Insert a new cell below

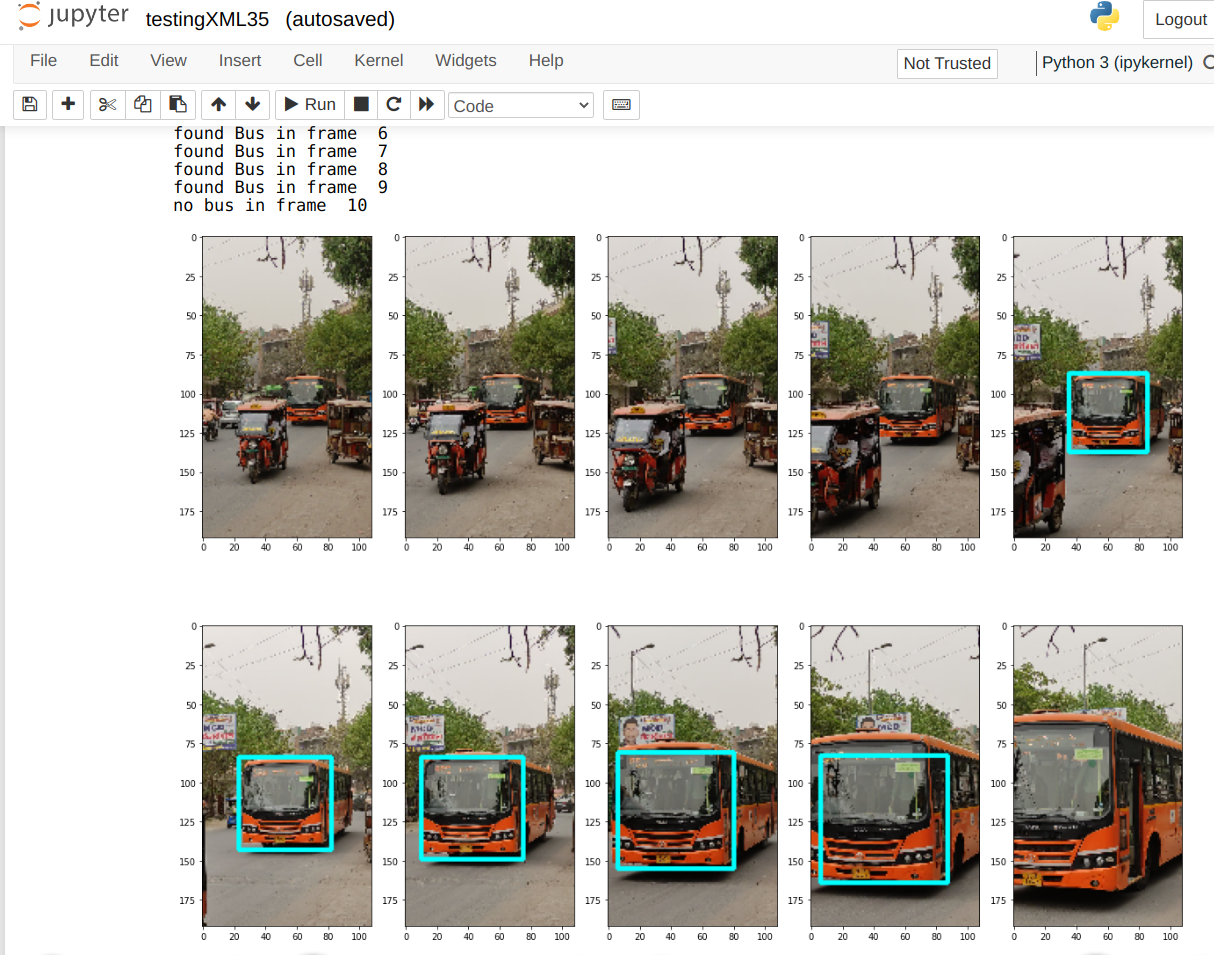coord(67,104)
